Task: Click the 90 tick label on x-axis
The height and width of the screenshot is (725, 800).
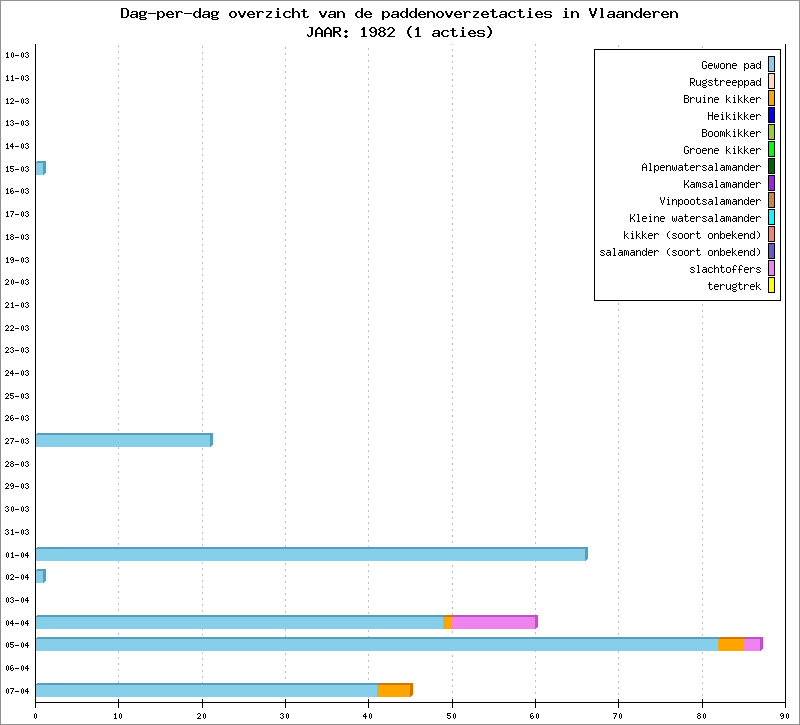Action: 785,715
